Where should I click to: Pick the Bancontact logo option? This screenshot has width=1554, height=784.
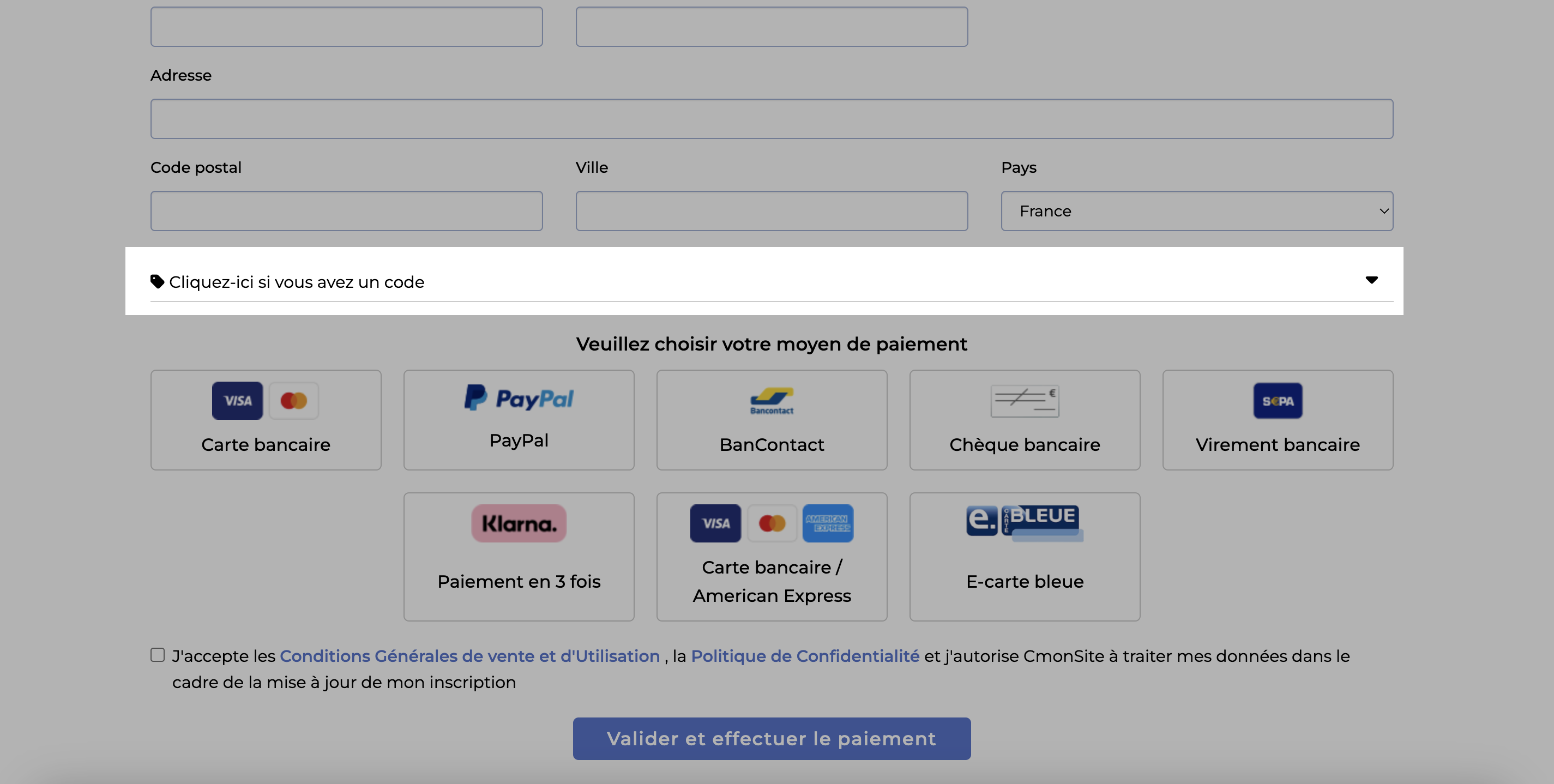772,401
